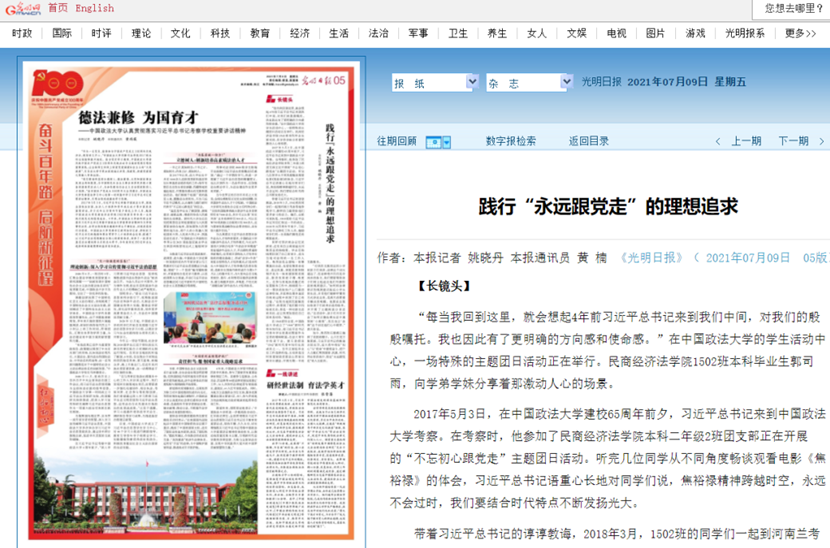The height and width of the screenshot is (548, 830).
Task: Open the 您想去哪里 dropdown
Action: point(792,8)
